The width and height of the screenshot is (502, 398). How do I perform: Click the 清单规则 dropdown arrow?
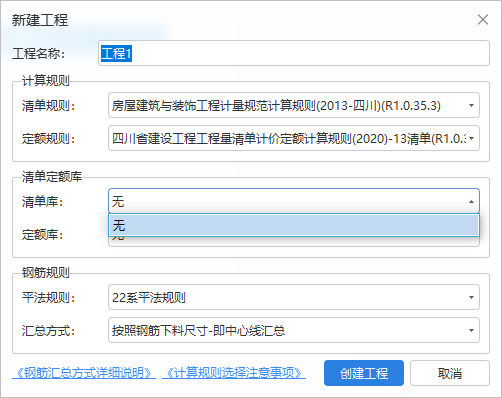(x=471, y=106)
